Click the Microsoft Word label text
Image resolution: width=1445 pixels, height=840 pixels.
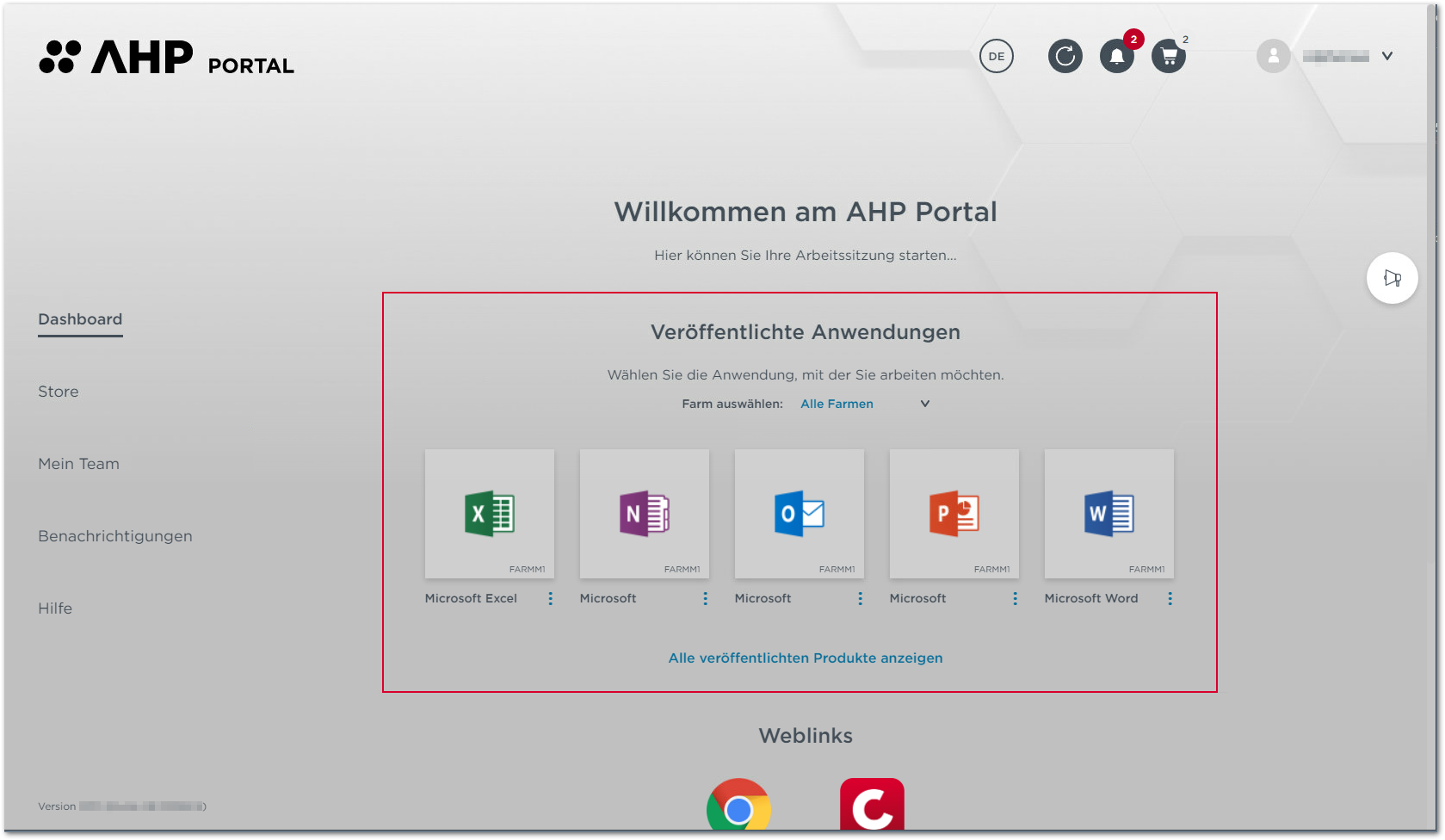click(x=1091, y=599)
